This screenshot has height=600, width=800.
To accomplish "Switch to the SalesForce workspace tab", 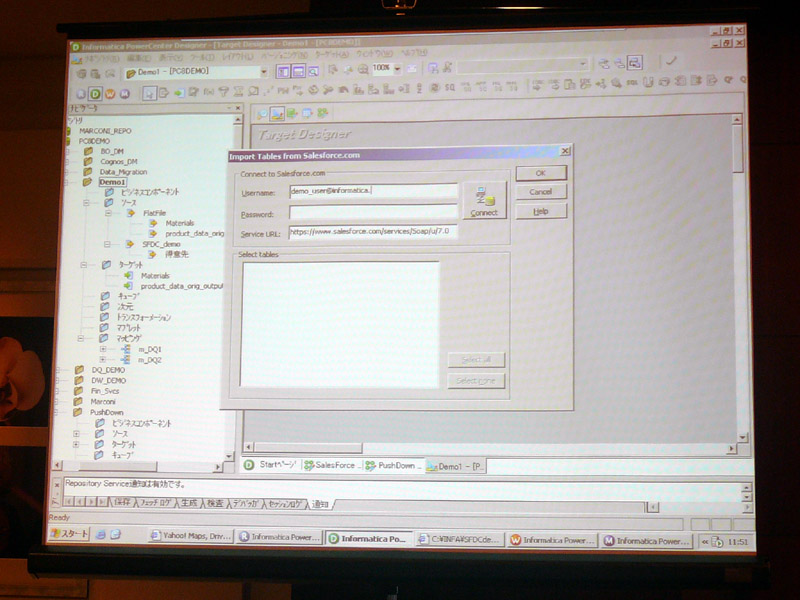I will (x=332, y=465).
